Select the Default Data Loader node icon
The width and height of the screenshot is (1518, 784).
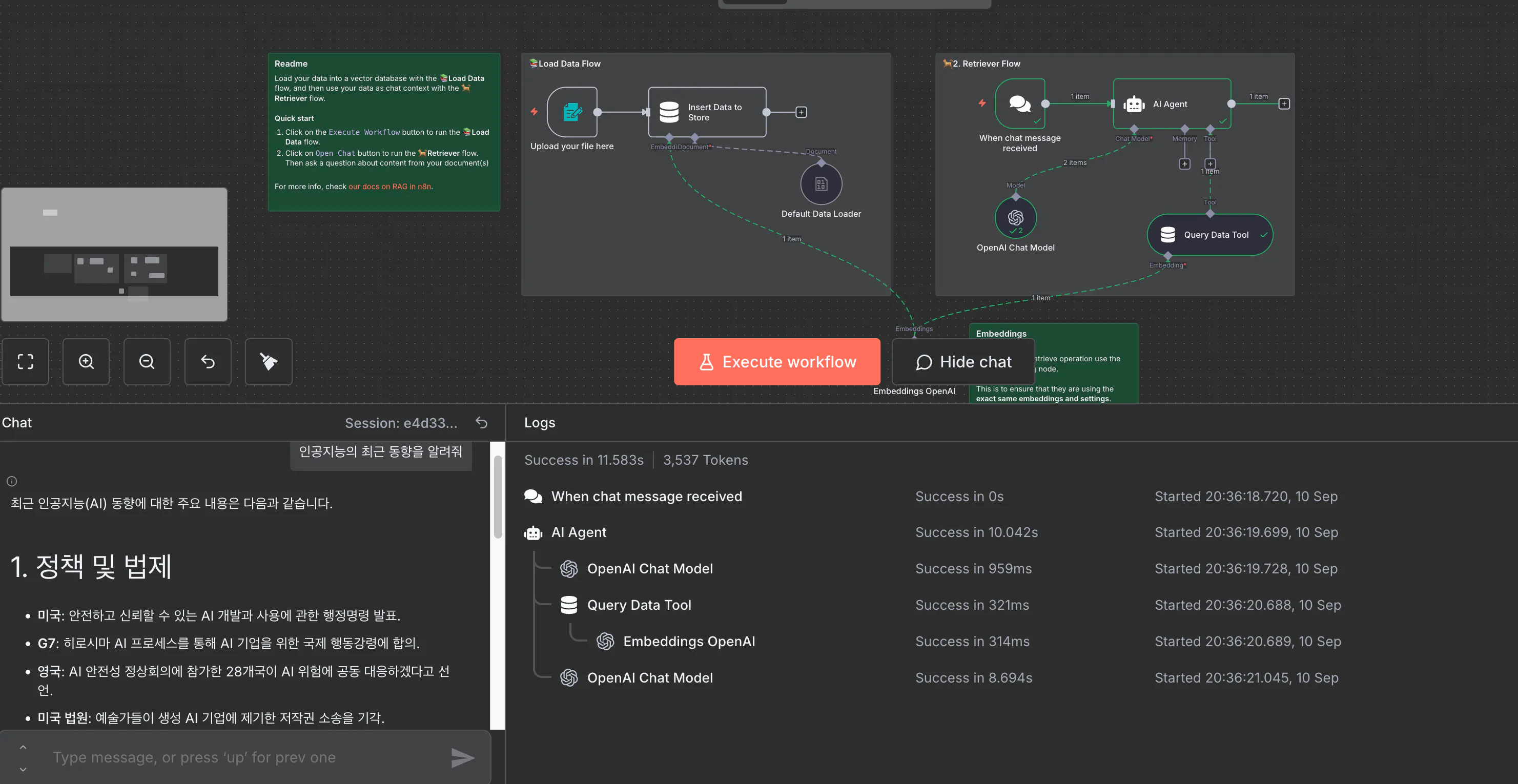821,184
